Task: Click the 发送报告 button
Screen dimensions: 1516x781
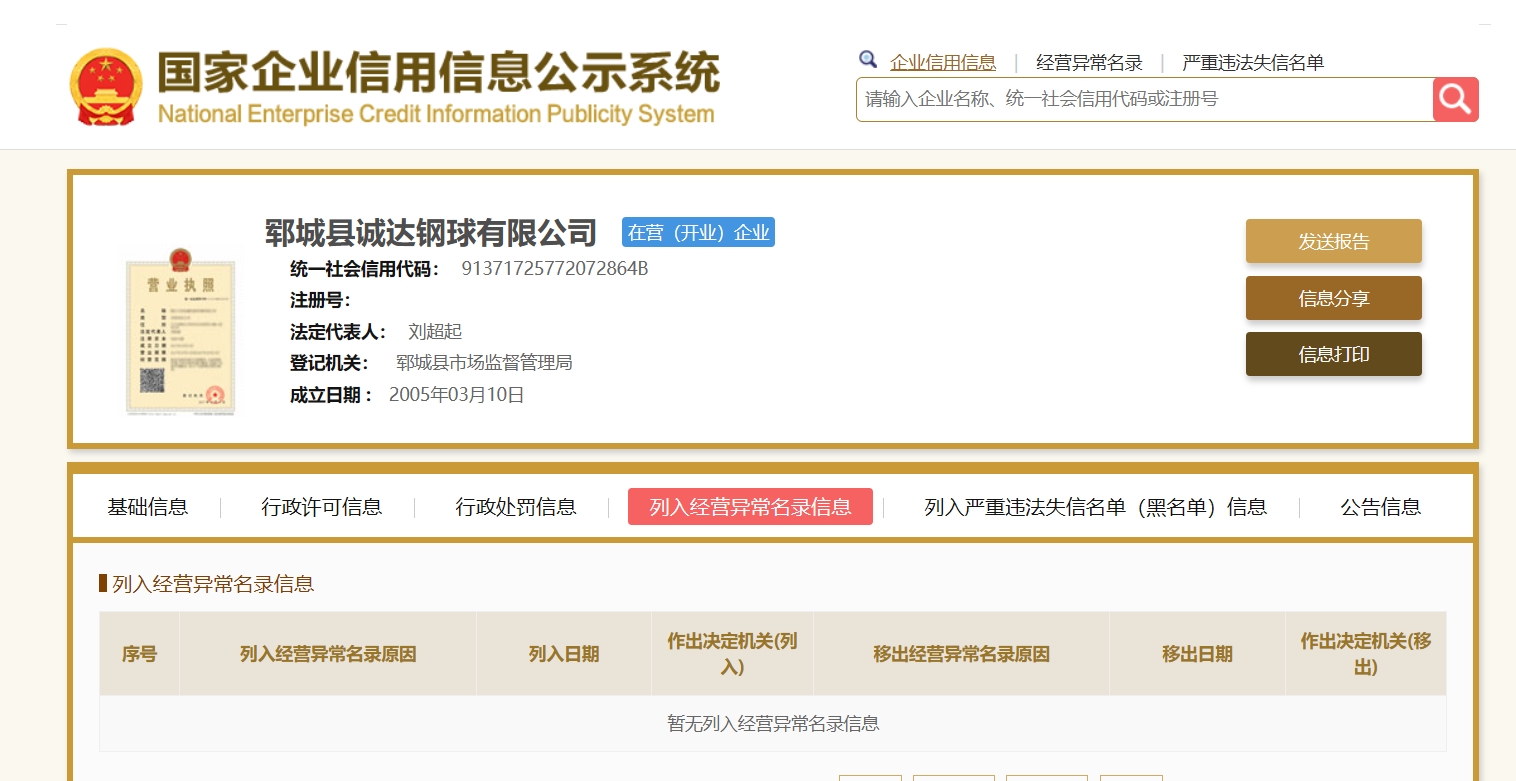Action: tap(1334, 241)
